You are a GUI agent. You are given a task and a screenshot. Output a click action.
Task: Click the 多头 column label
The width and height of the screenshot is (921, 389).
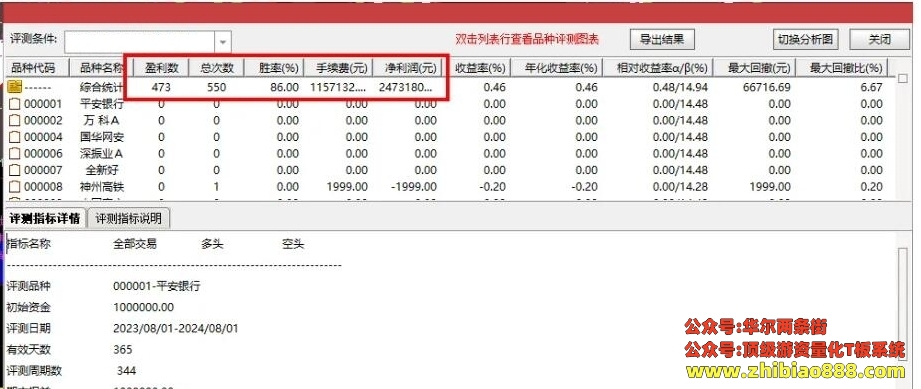(x=212, y=244)
